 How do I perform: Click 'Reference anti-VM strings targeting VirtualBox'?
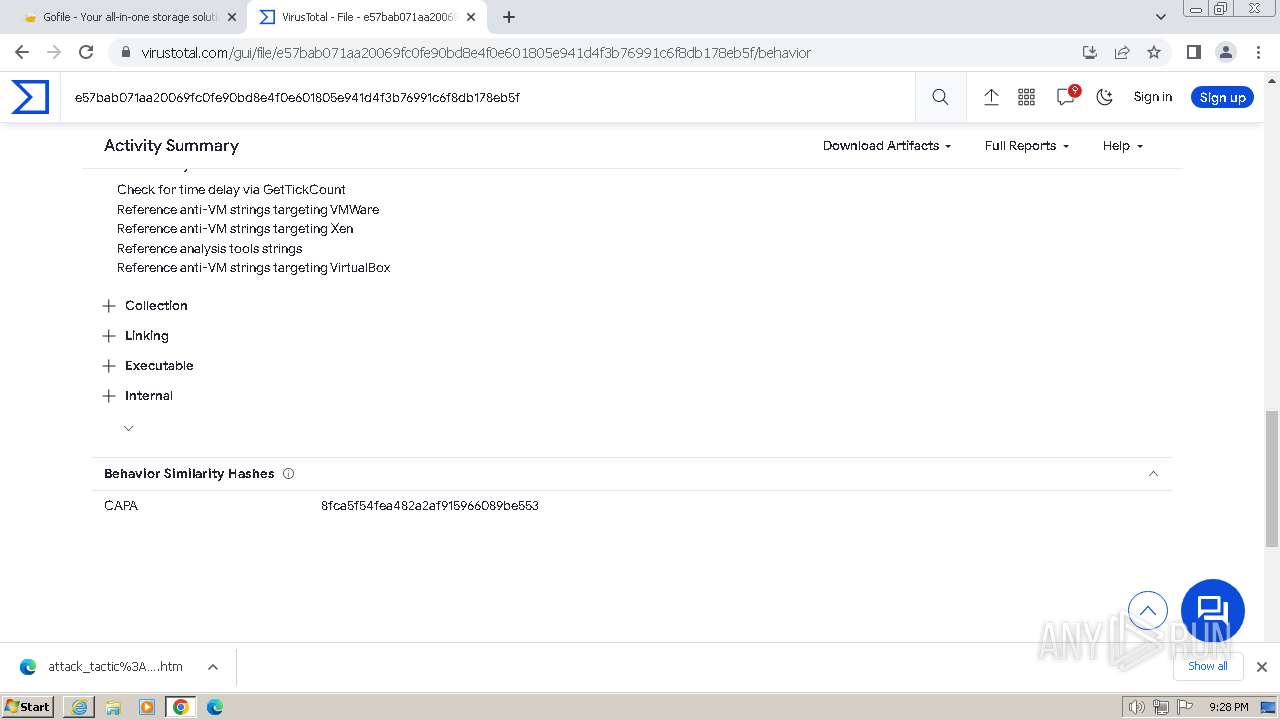point(253,268)
